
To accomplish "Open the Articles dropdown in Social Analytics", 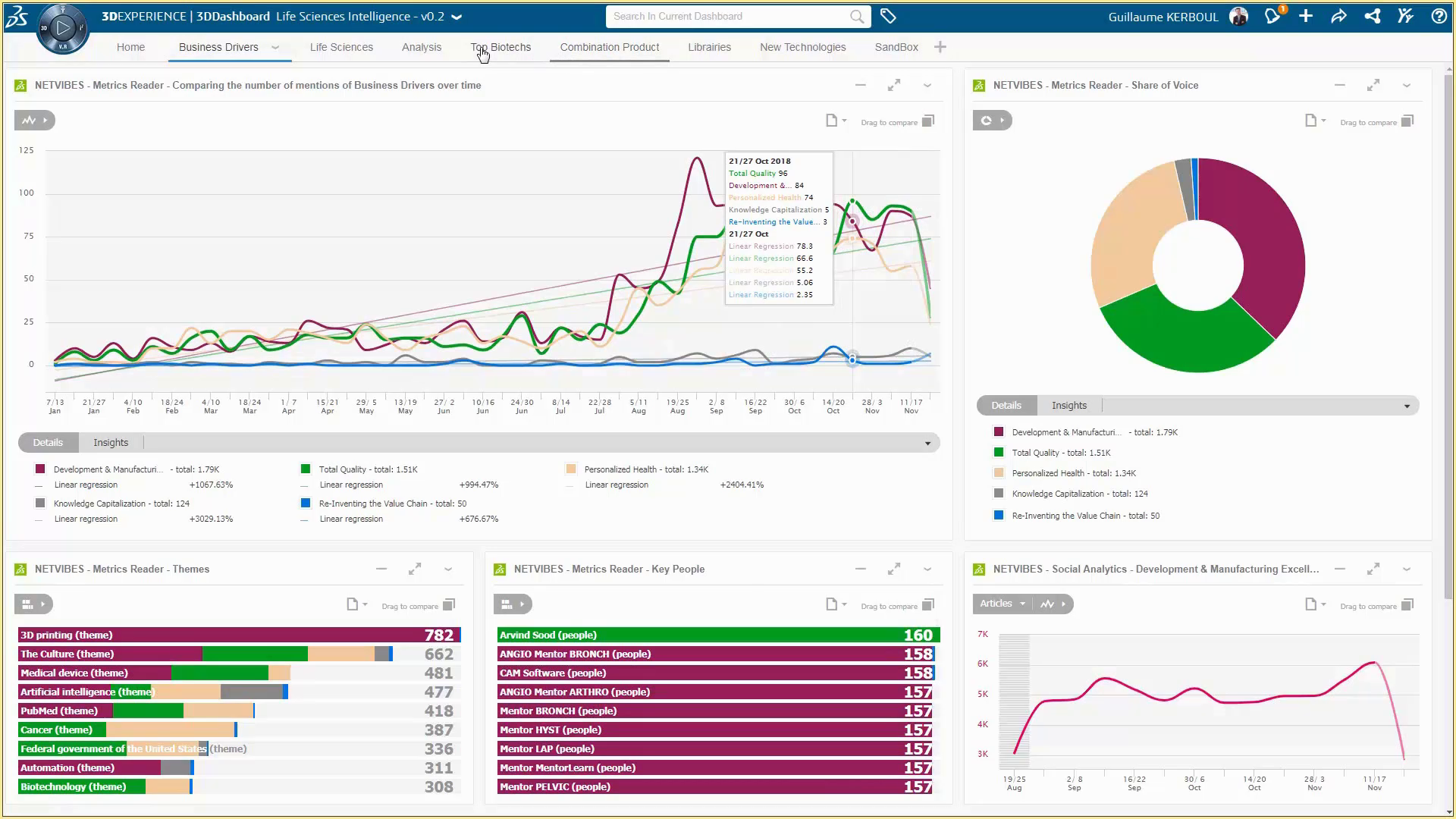I will (1002, 604).
